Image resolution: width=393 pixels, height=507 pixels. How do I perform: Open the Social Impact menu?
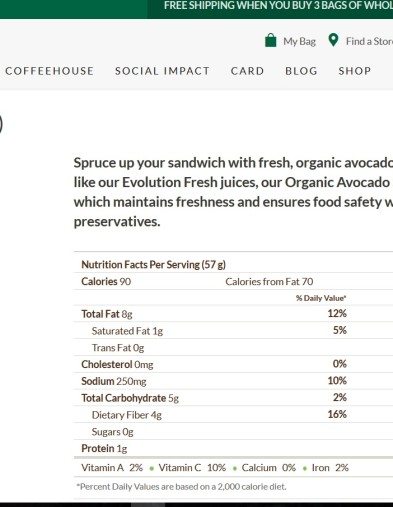coord(162,71)
